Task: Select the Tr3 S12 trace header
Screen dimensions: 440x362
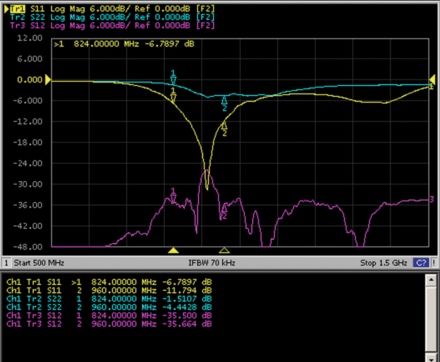Action: [x=113, y=25]
